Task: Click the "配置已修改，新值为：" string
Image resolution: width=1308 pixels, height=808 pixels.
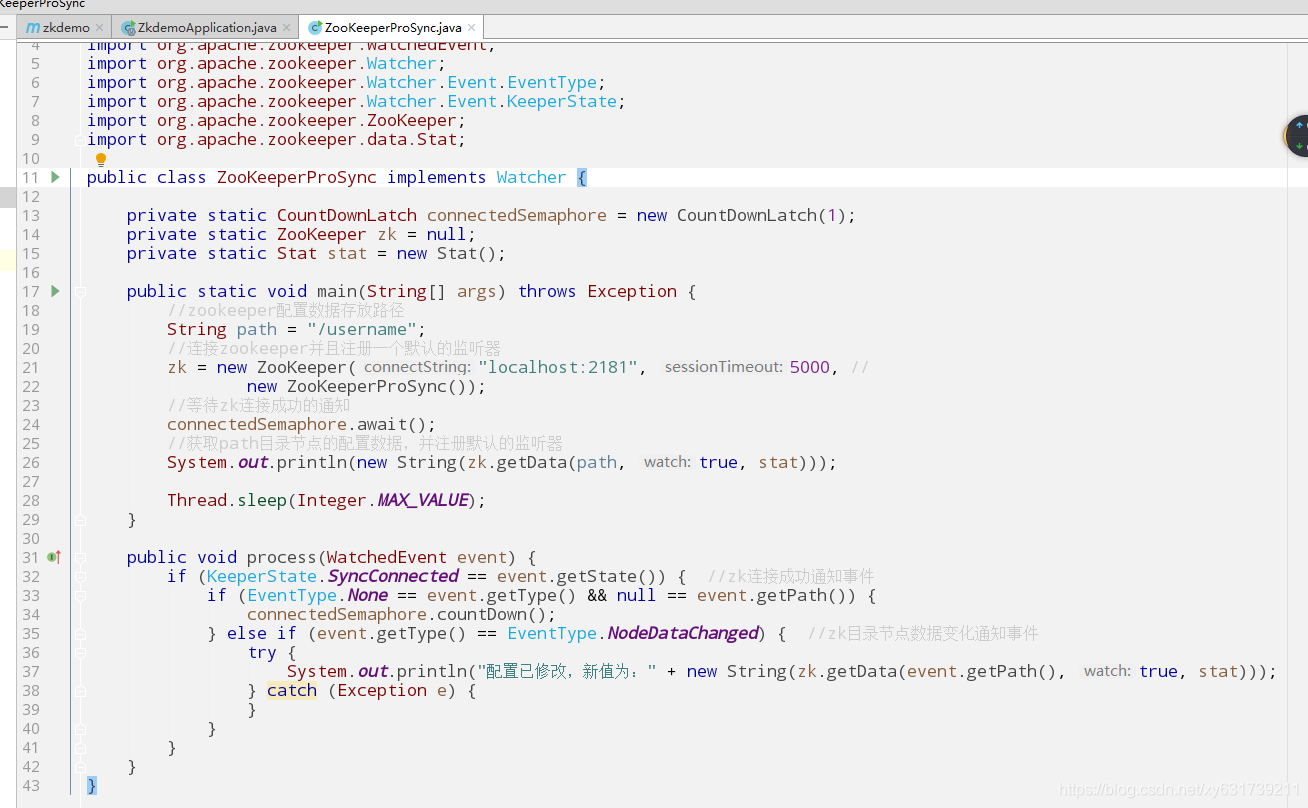Action: [567, 671]
